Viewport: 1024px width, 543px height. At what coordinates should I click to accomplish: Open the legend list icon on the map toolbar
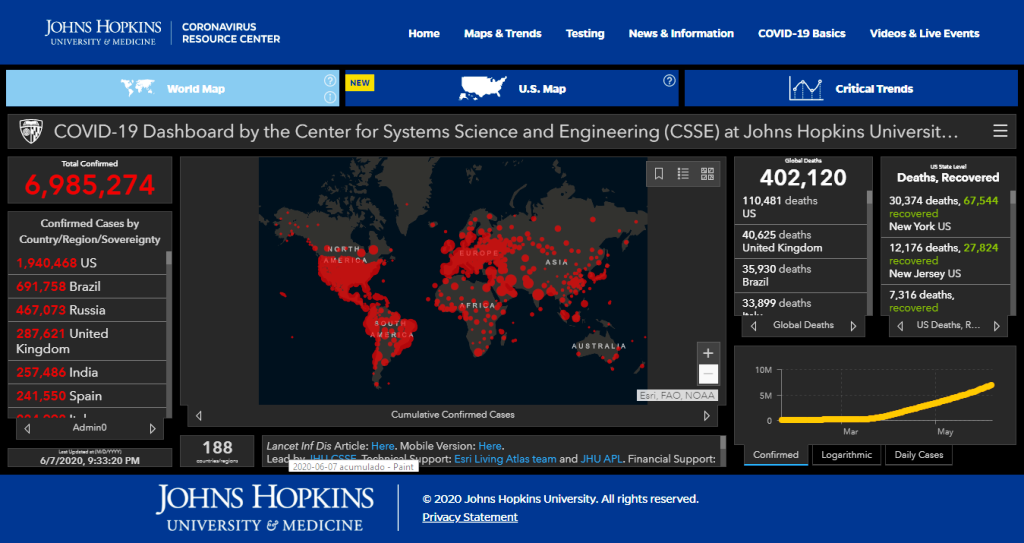[x=683, y=174]
